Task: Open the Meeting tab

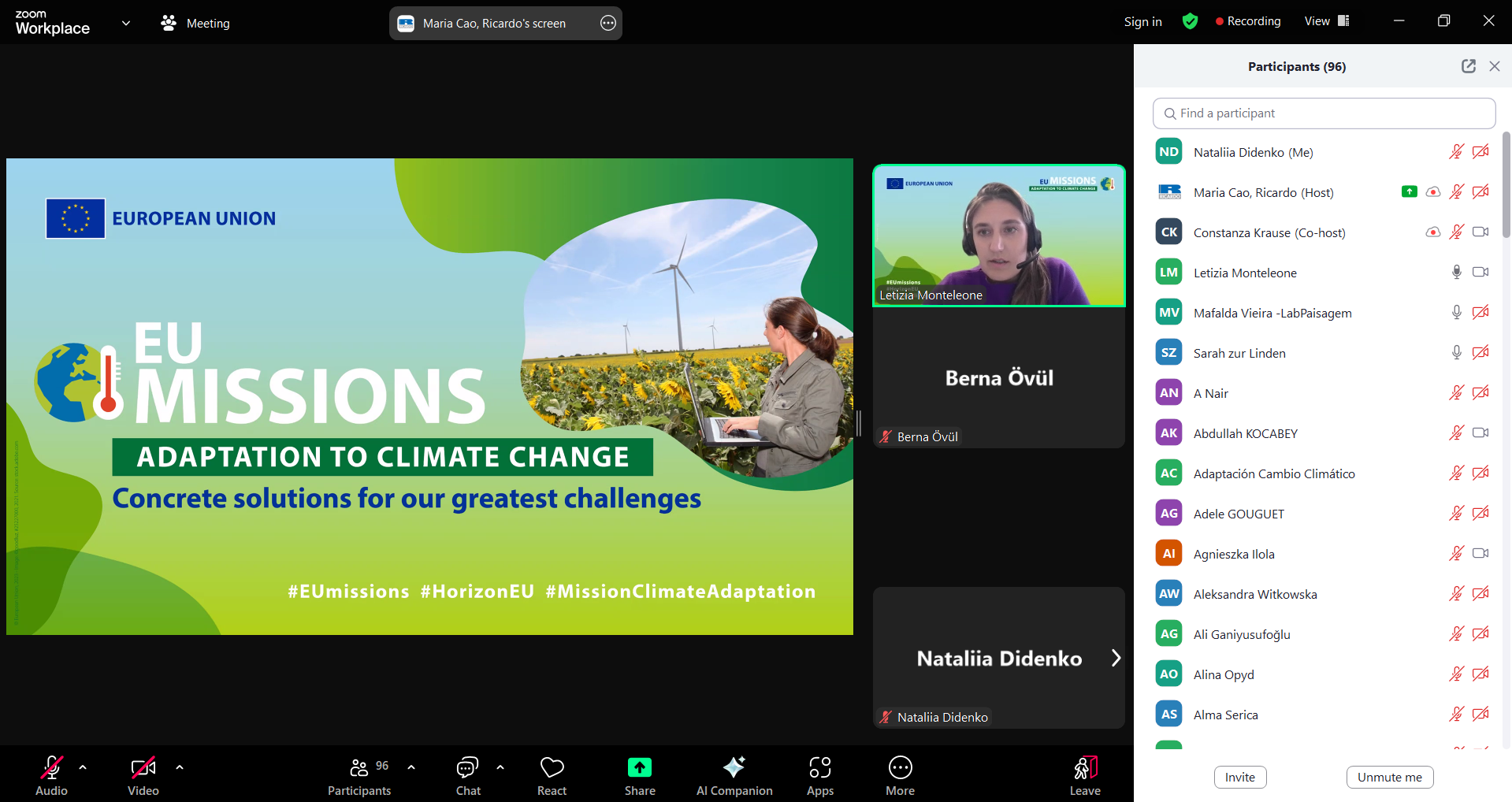Action: pos(195,23)
